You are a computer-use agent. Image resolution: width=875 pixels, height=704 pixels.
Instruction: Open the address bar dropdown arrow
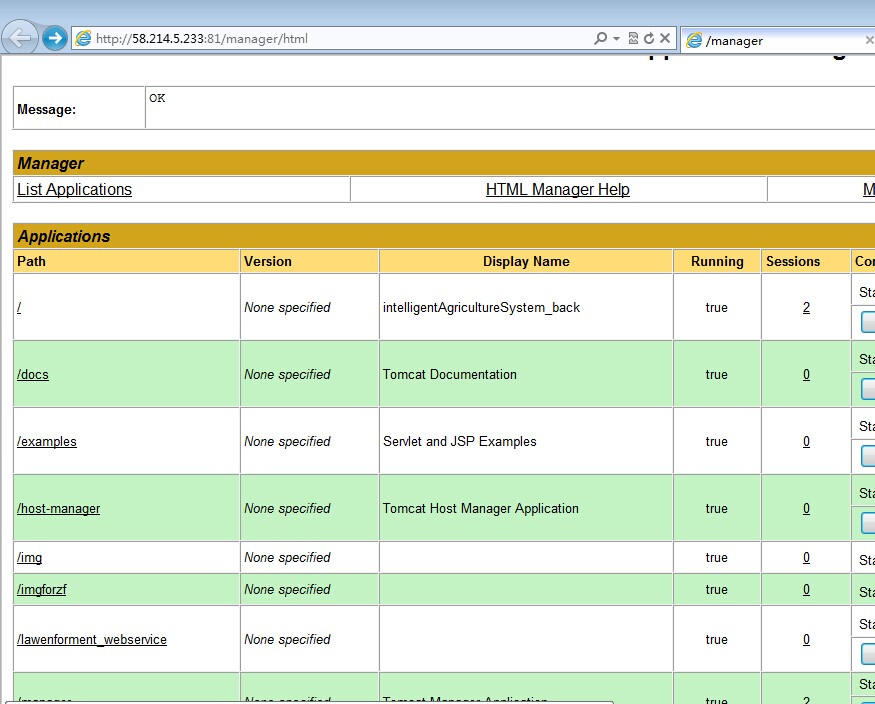tap(617, 38)
